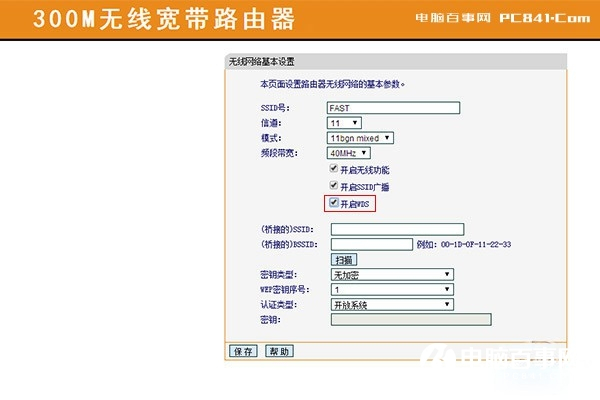Click the 帮助 help button

279,351
